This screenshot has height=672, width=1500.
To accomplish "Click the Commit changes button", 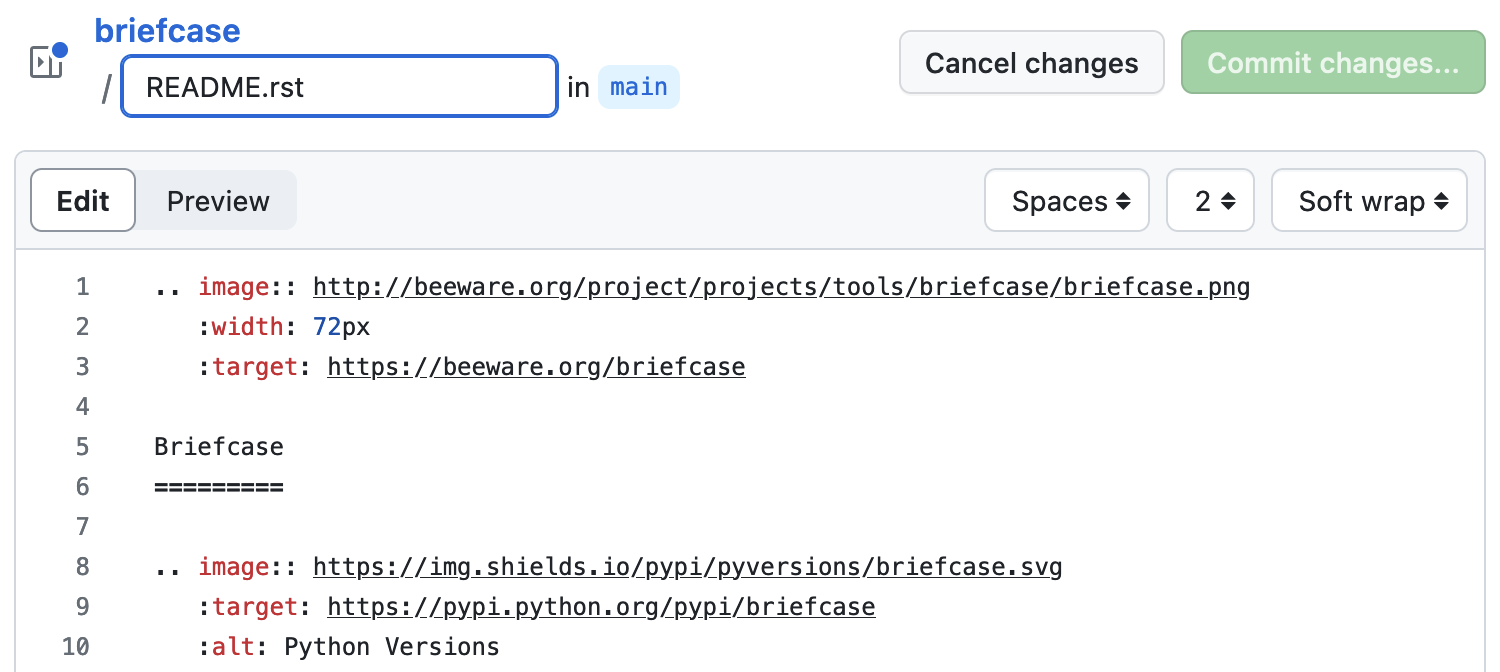I will (x=1332, y=62).
